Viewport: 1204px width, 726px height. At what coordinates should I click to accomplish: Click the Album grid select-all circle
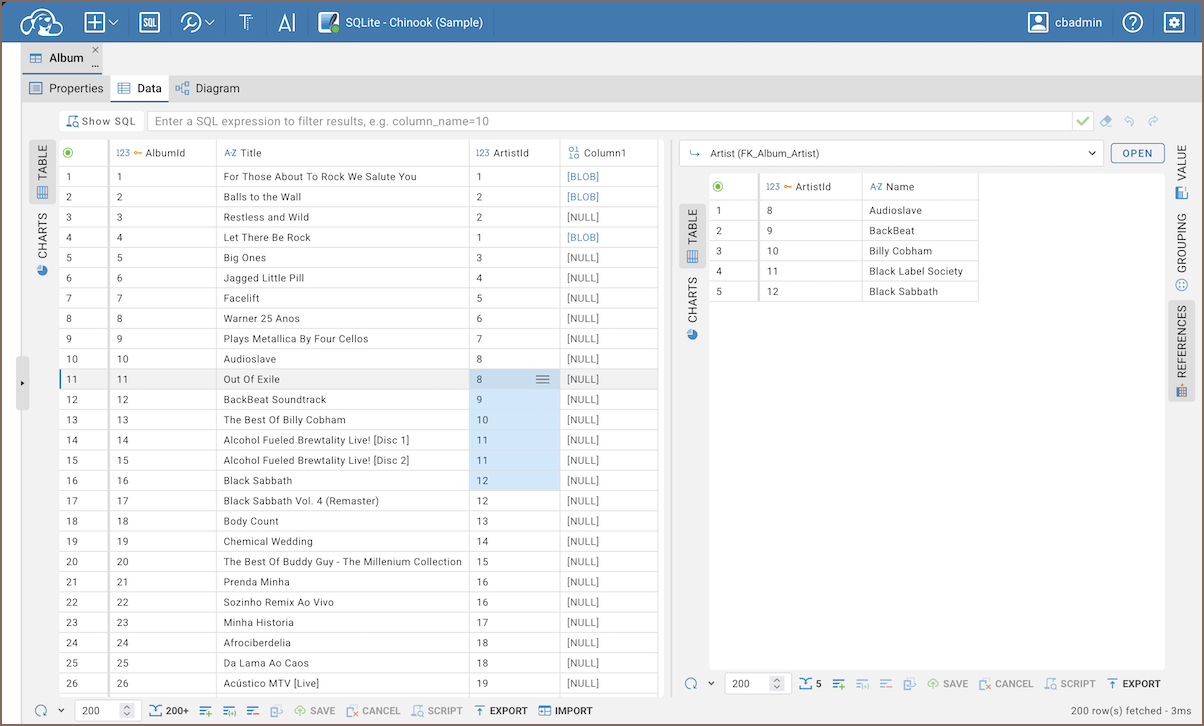[x=68, y=153]
